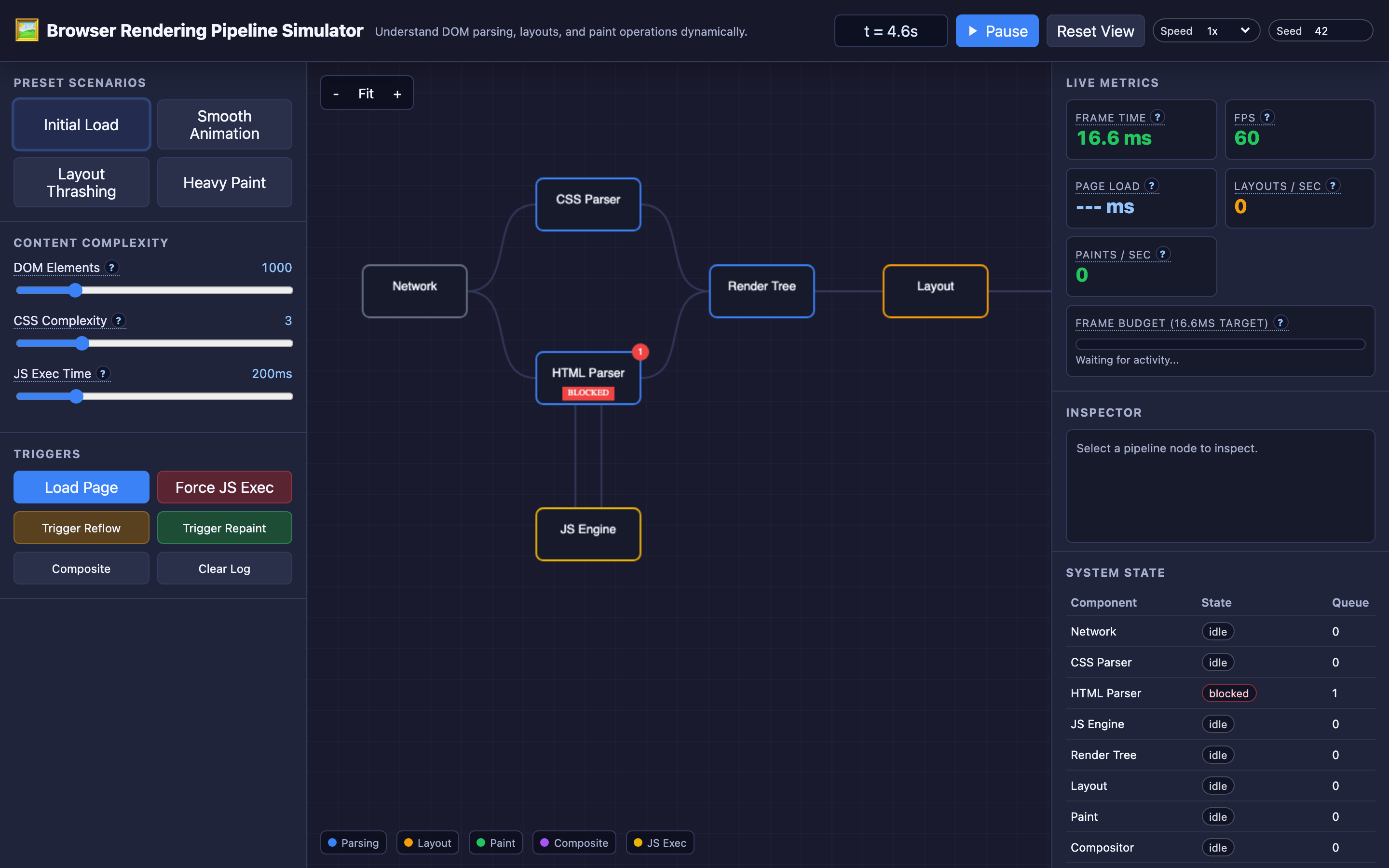Click the Seed input field

tap(1340, 31)
